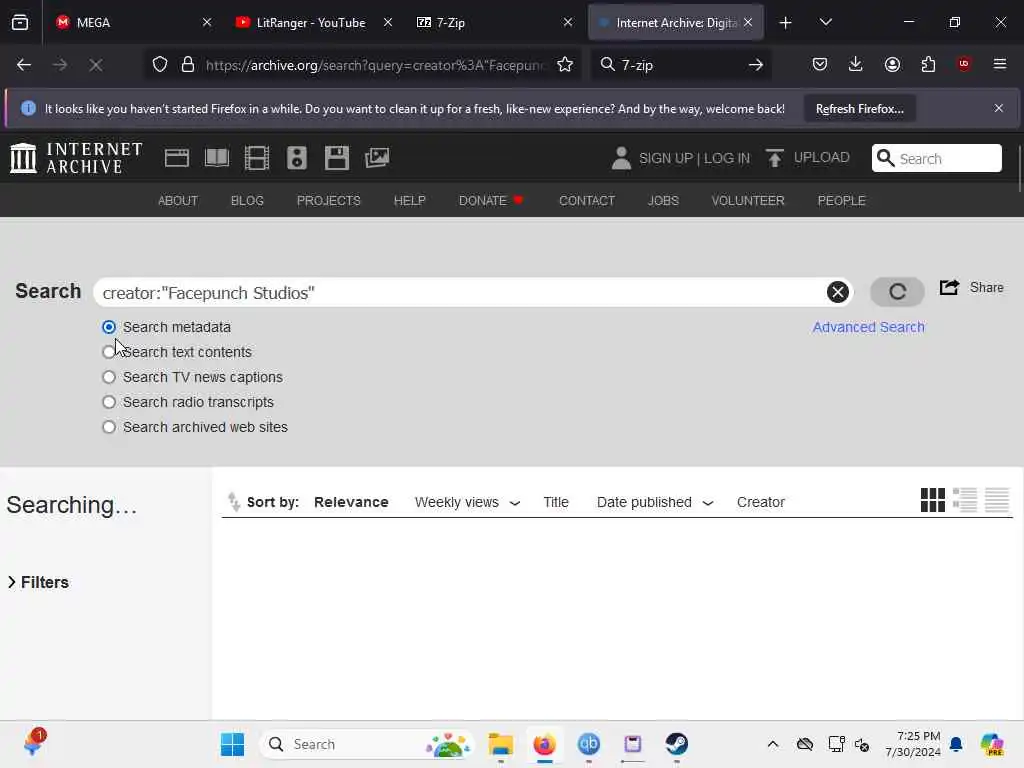Open Firefox account icon
This screenshot has height=768, width=1024.
tap(892, 64)
